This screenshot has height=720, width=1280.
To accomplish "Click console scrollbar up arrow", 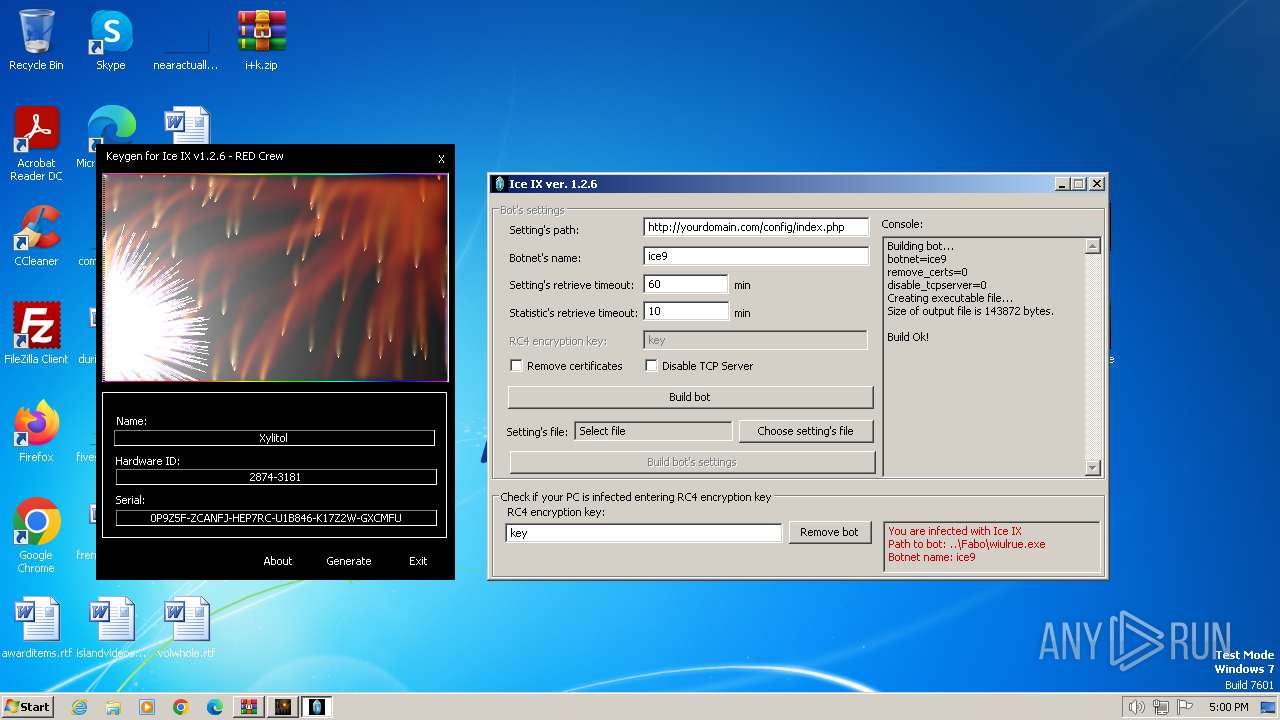I will coord(1092,246).
